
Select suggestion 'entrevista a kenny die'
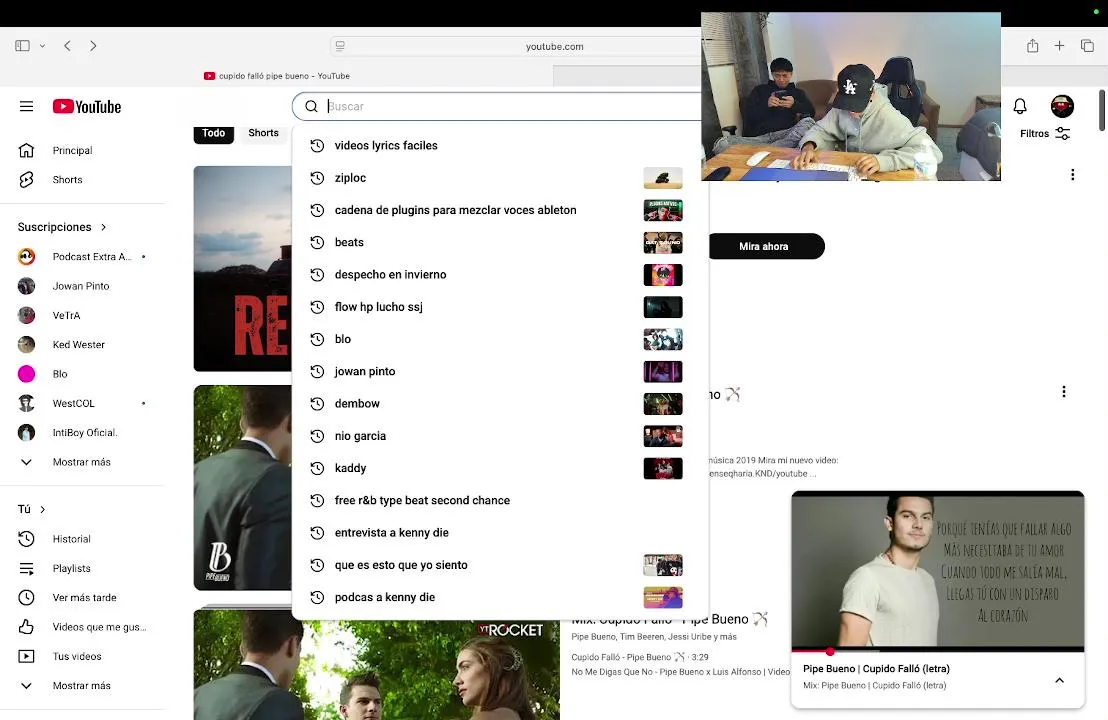pos(500,533)
